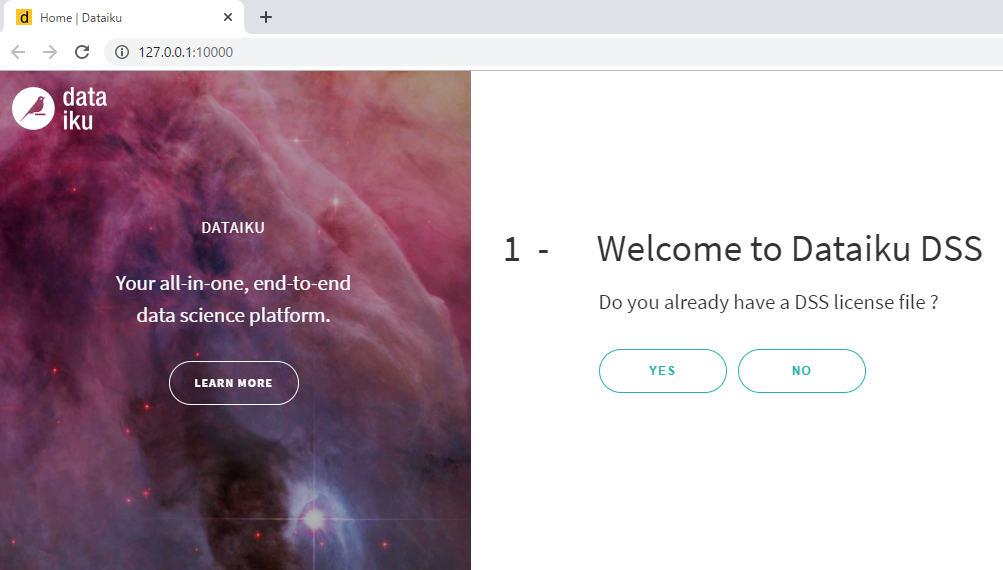The height and width of the screenshot is (570, 1003).
Task: Answer YES to having a license file
Action: (663, 370)
